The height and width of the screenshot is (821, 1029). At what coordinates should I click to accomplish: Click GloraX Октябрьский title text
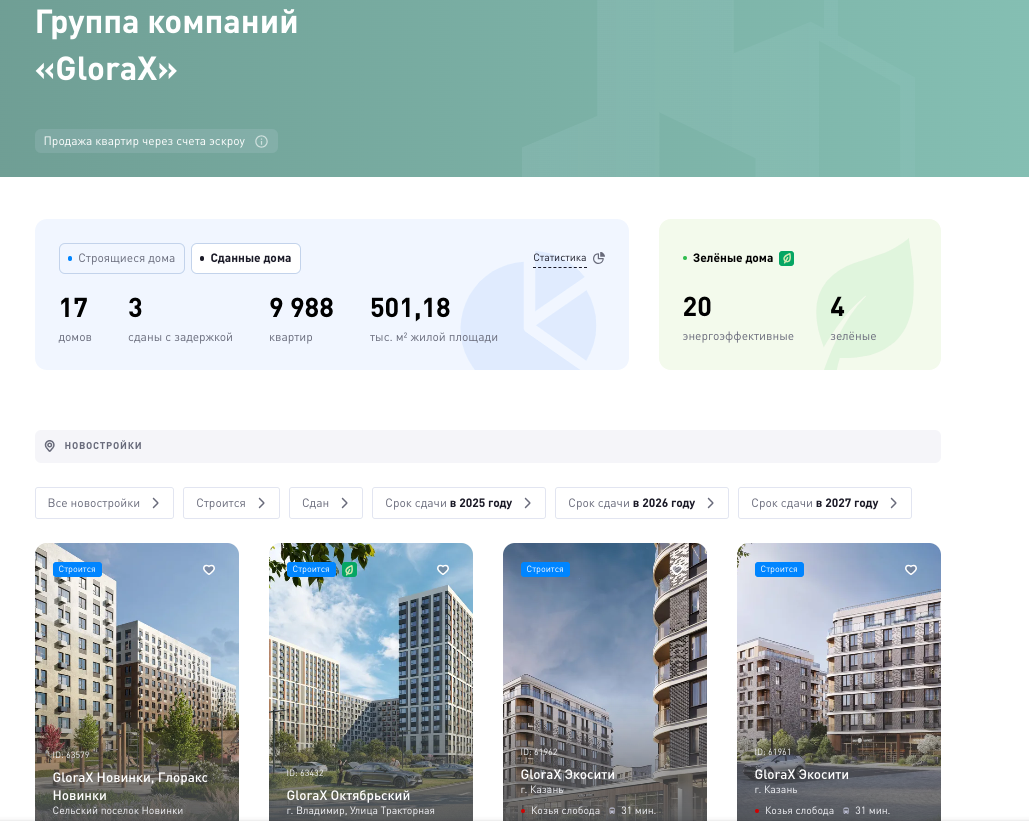coord(348,795)
